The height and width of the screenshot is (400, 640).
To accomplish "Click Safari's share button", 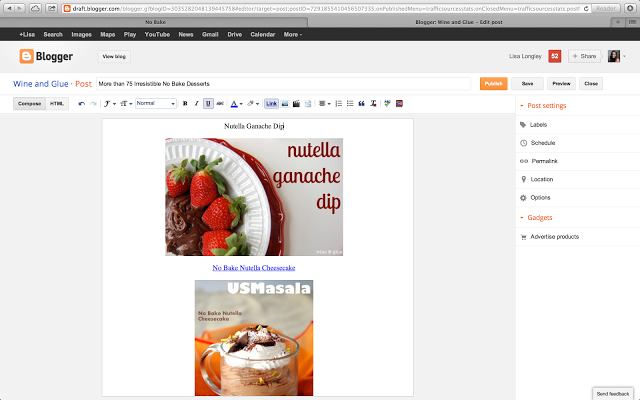I will 51,8.
